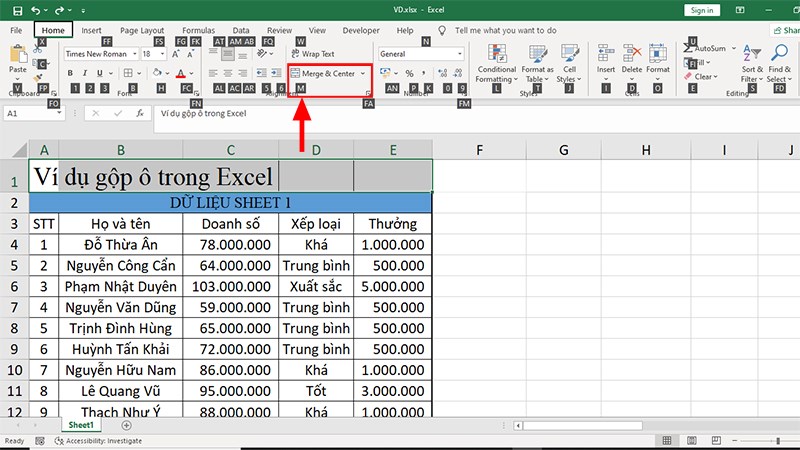Viewport: 800px width, 450px height.
Task: Toggle Bold formatting
Action: pos(70,73)
